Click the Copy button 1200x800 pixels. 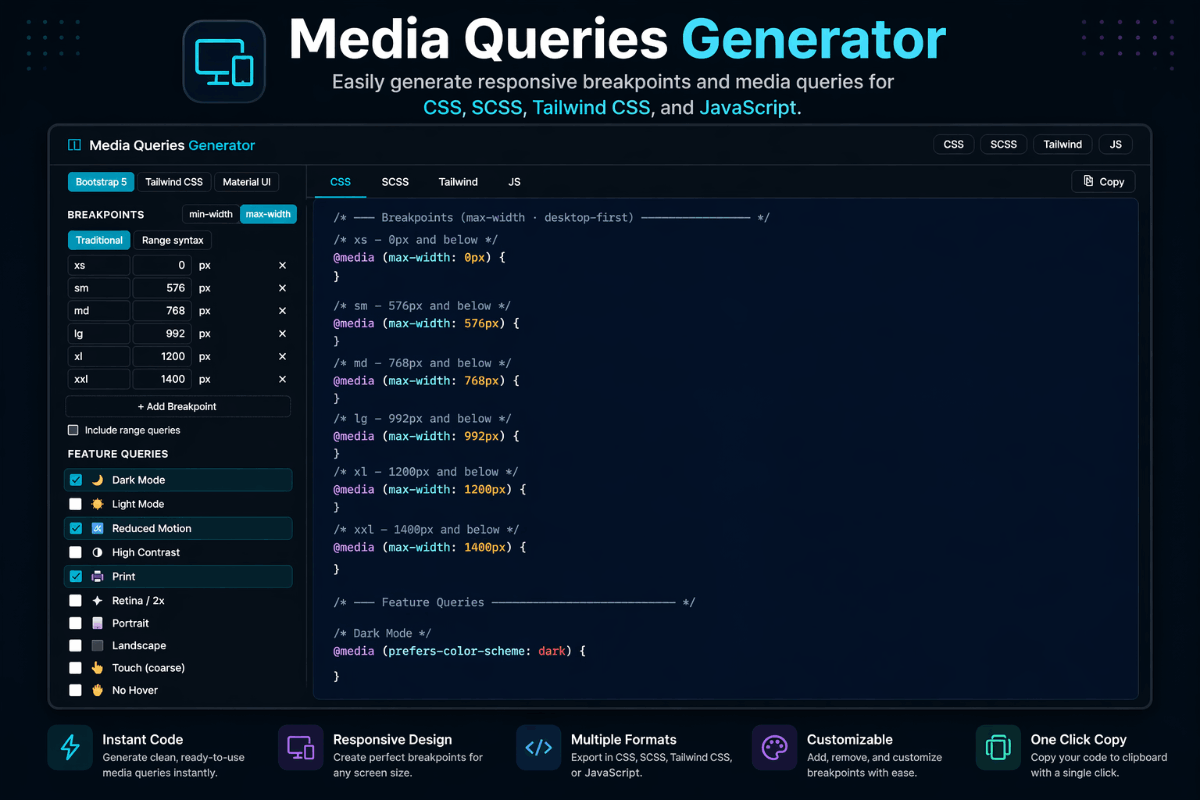tap(1103, 181)
